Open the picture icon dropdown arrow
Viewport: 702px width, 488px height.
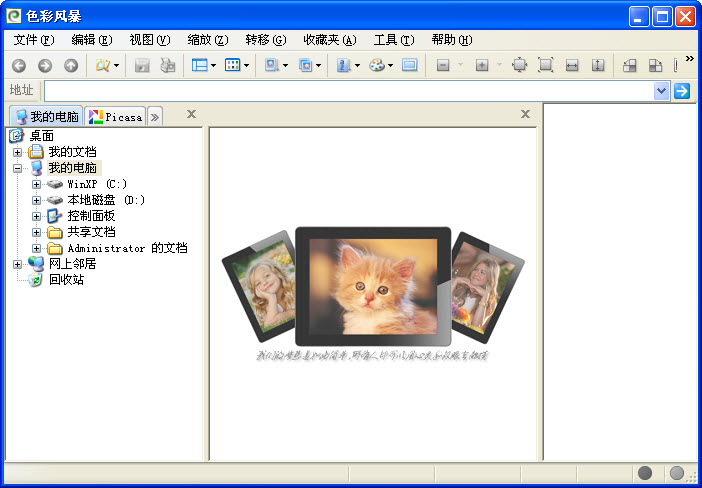[285, 66]
